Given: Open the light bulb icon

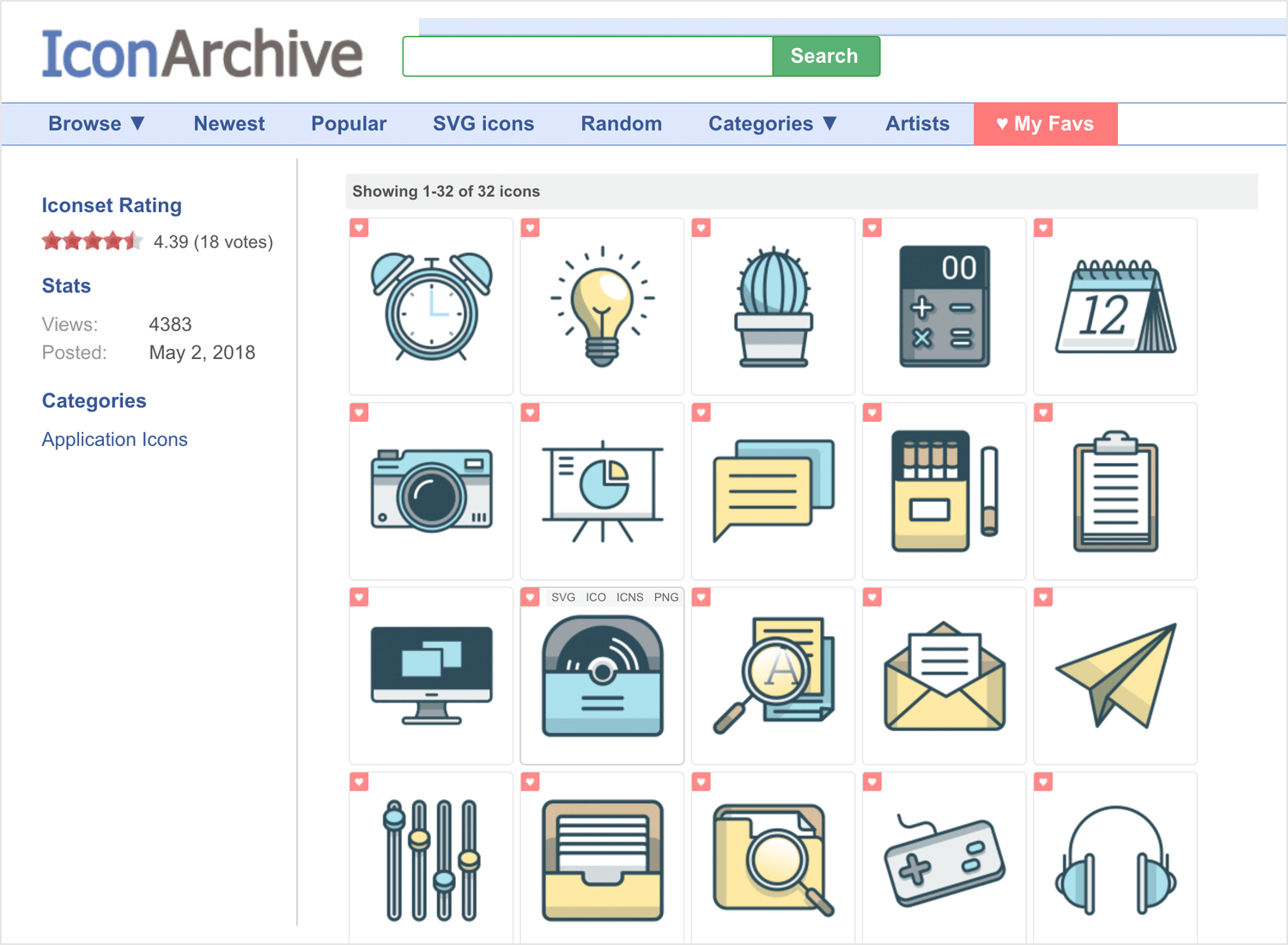Looking at the screenshot, I should click(602, 306).
